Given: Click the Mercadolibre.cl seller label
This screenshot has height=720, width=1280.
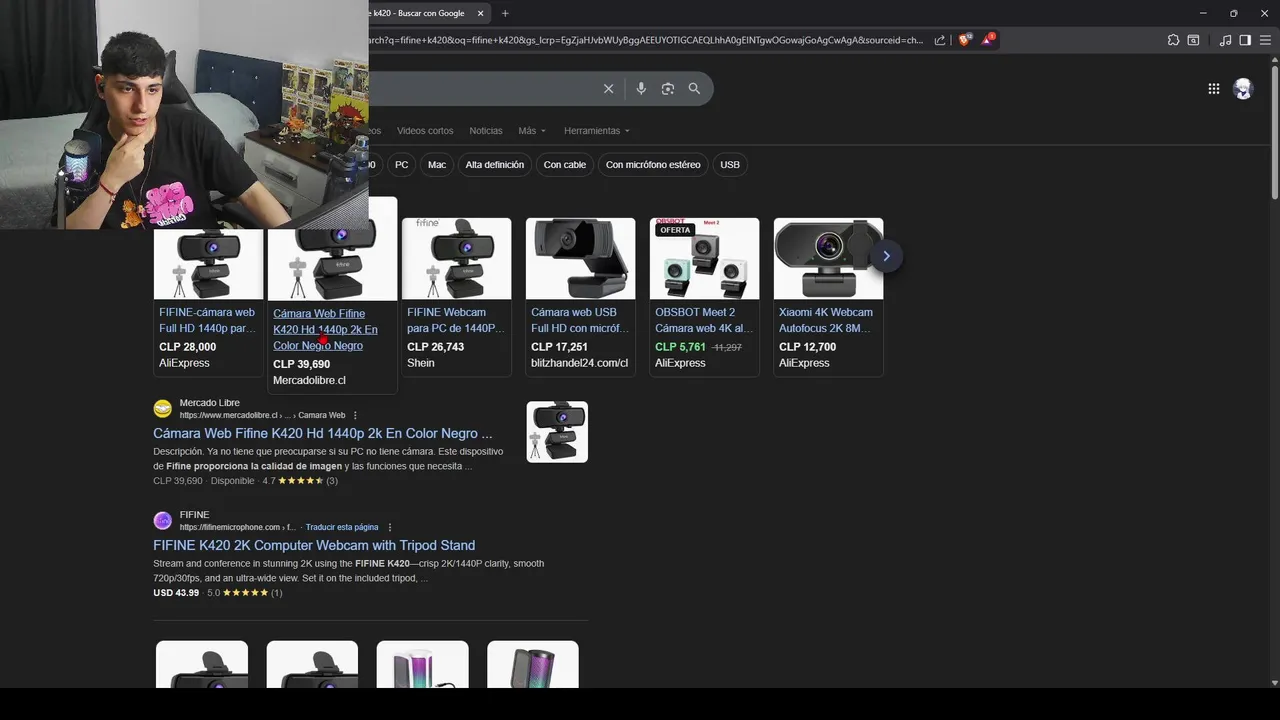Looking at the screenshot, I should point(309,380).
